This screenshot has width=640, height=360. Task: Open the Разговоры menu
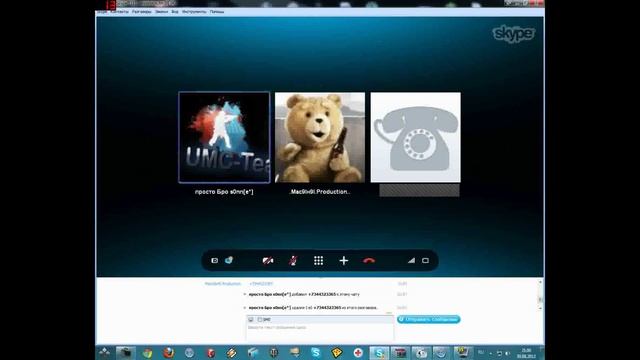[x=142, y=12]
